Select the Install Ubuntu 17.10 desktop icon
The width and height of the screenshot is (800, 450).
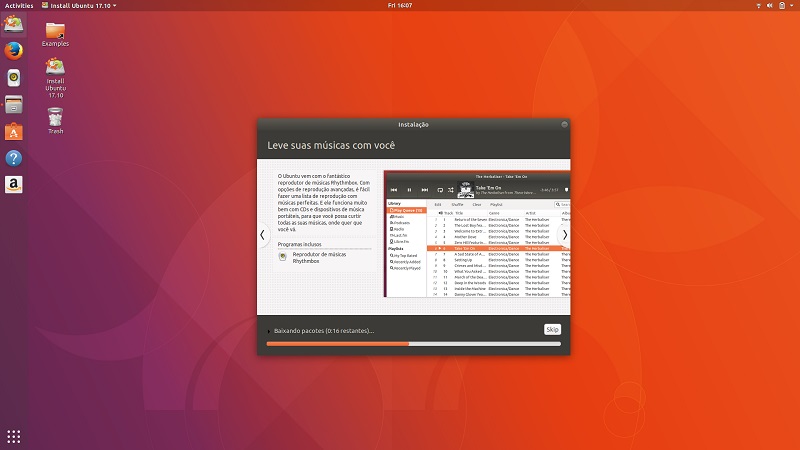[55, 78]
